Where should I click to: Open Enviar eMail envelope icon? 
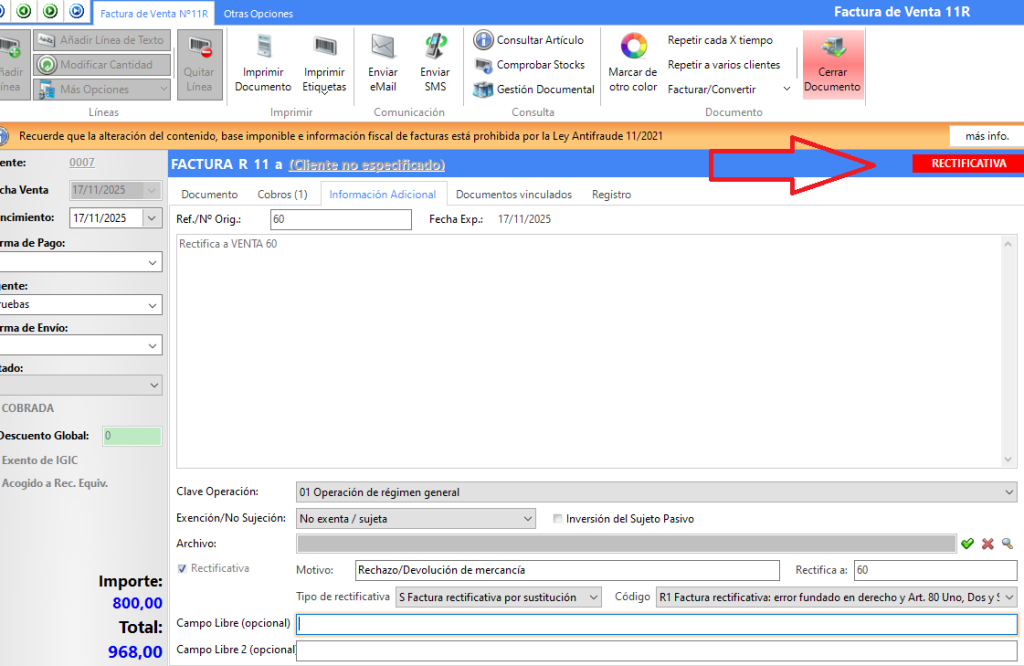(382, 48)
